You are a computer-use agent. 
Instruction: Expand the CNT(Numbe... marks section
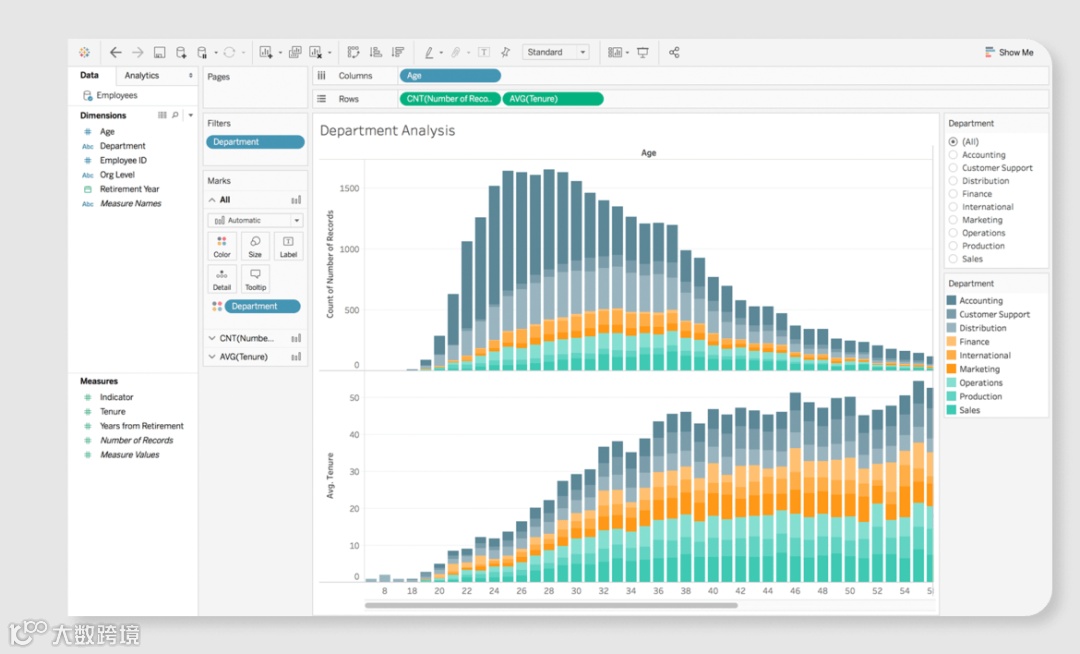212,338
